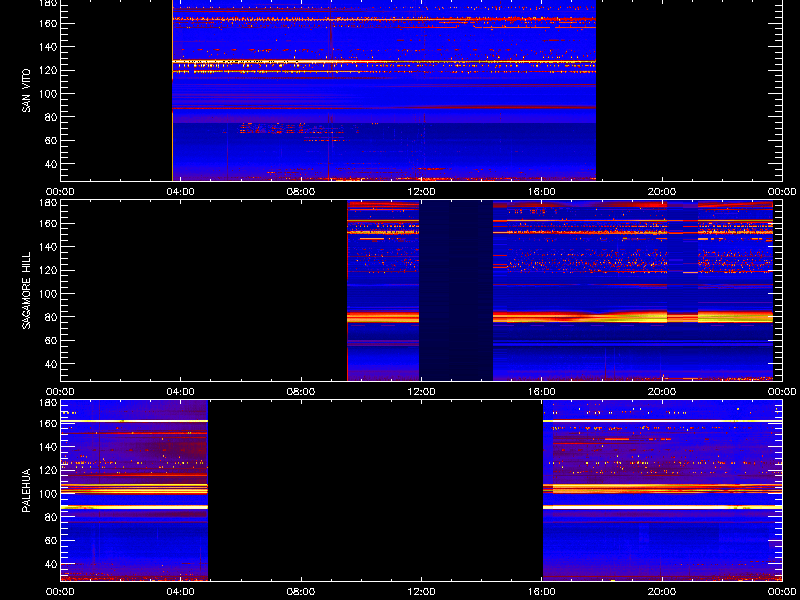This screenshot has height=600, width=800.
Task: Click the 100 frequency label on Palehua axis
Action: (x=48, y=494)
